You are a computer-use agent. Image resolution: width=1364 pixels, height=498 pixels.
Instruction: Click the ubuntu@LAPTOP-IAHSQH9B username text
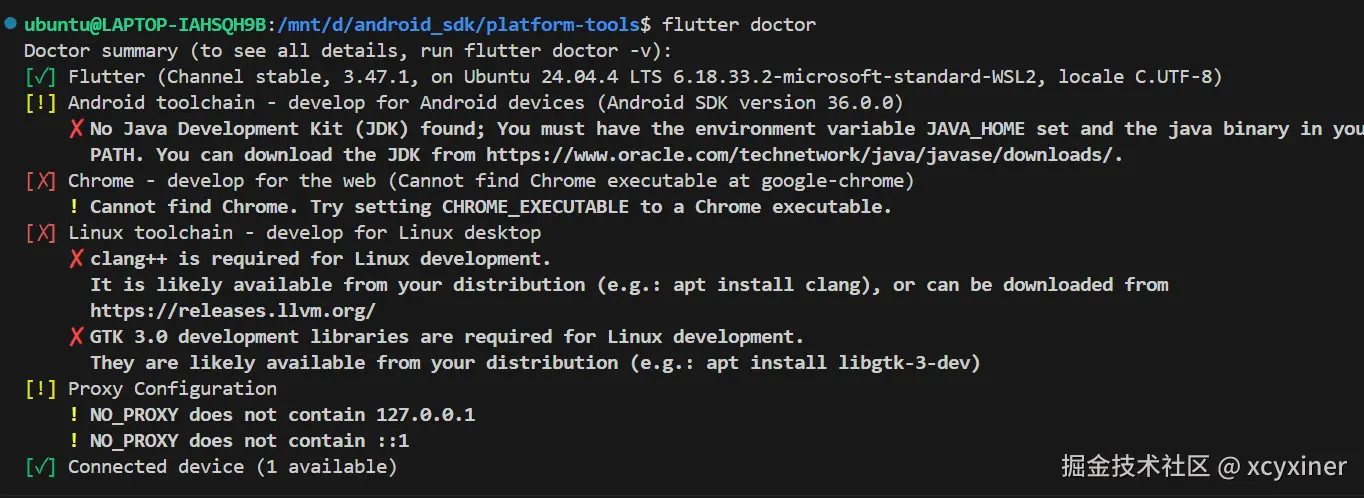pos(145,24)
